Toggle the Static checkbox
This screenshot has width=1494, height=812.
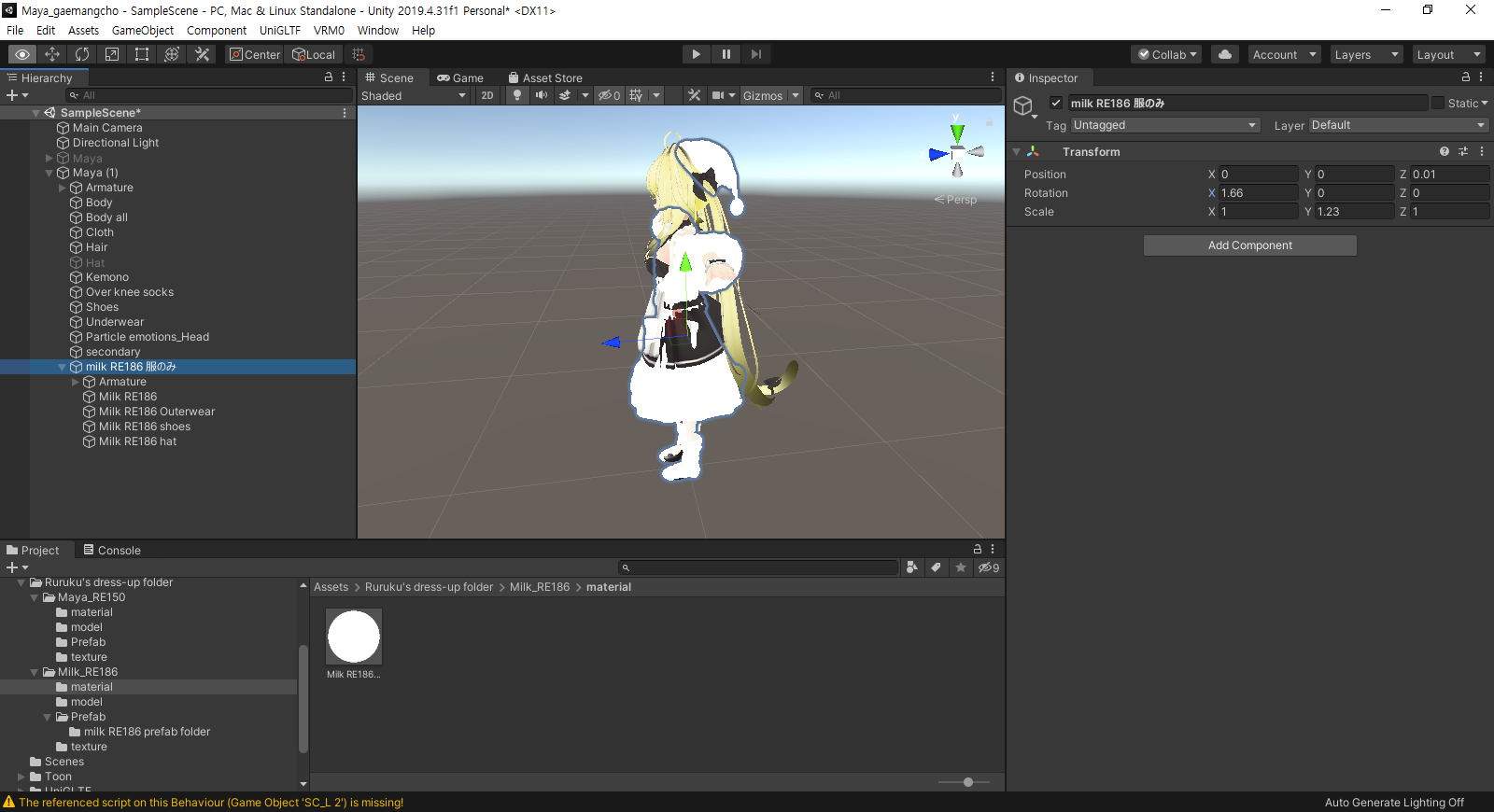(1438, 103)
